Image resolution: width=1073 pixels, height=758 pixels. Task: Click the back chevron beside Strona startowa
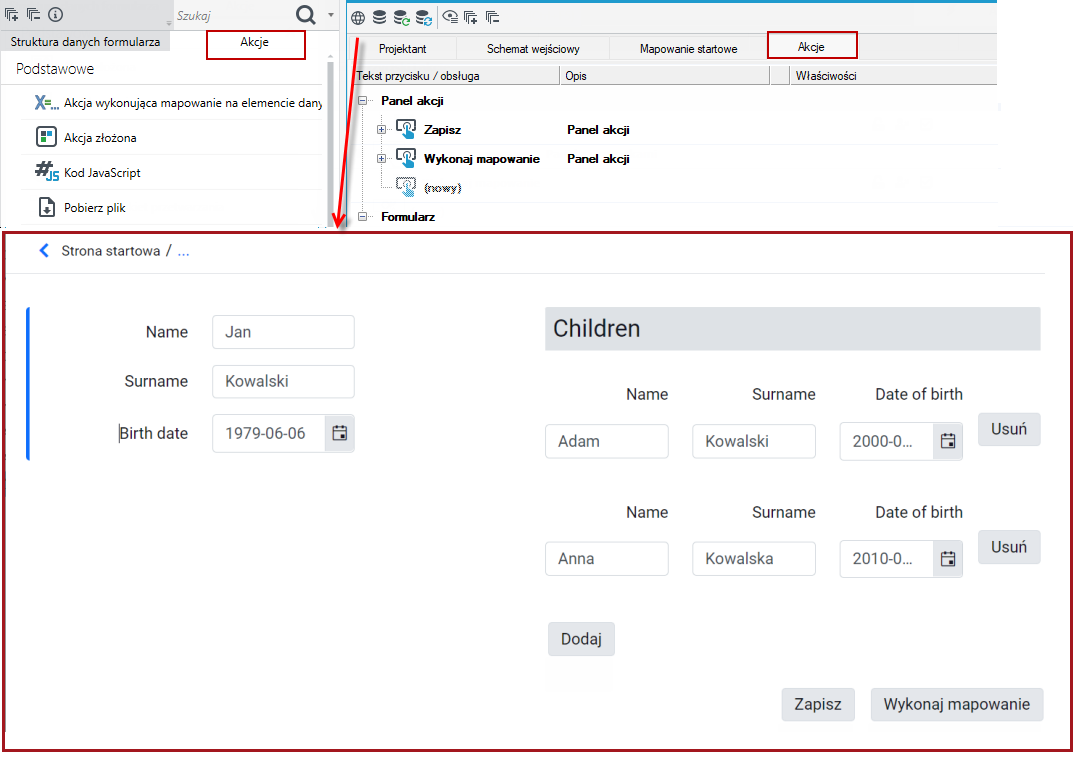tap(44, 251)
